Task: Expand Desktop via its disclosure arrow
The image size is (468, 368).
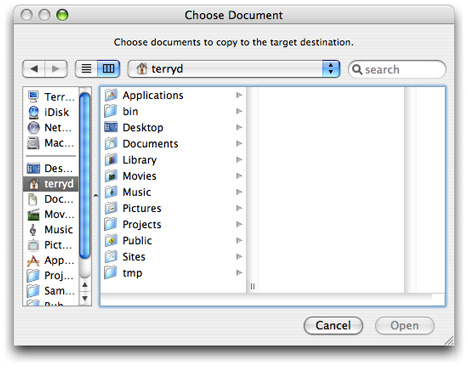Action: point(239,127)
